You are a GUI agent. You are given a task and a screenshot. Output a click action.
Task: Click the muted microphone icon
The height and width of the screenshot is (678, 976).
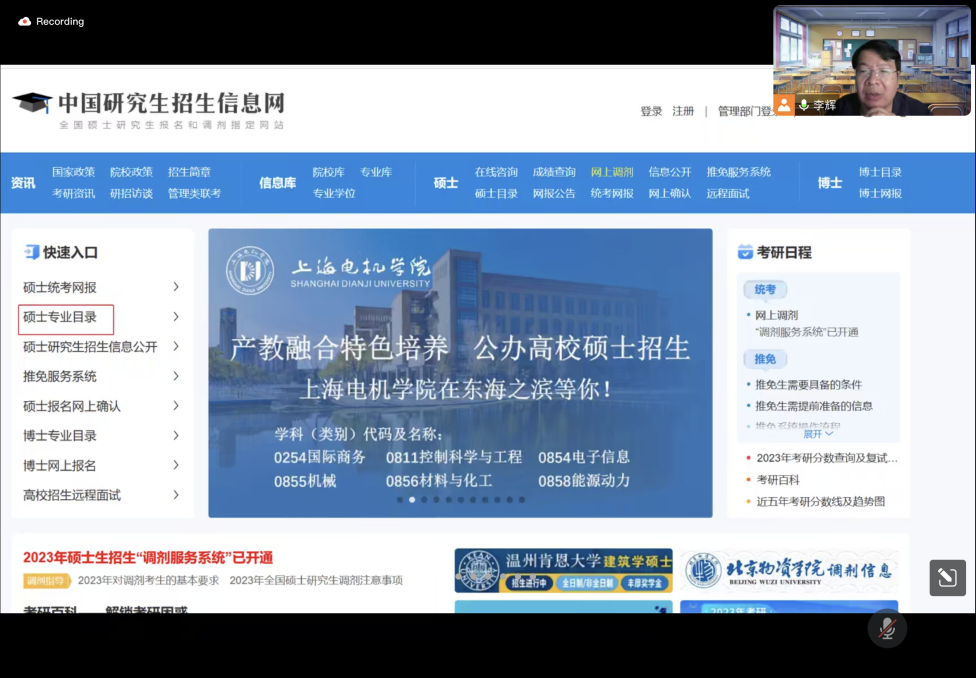point(886,628)
